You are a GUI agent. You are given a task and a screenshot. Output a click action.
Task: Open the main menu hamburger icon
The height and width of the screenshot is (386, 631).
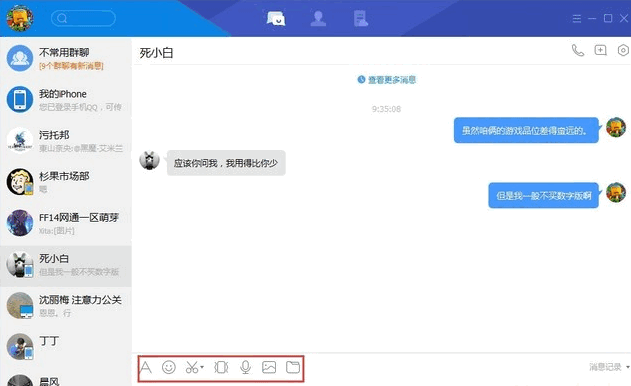[577, 19]
